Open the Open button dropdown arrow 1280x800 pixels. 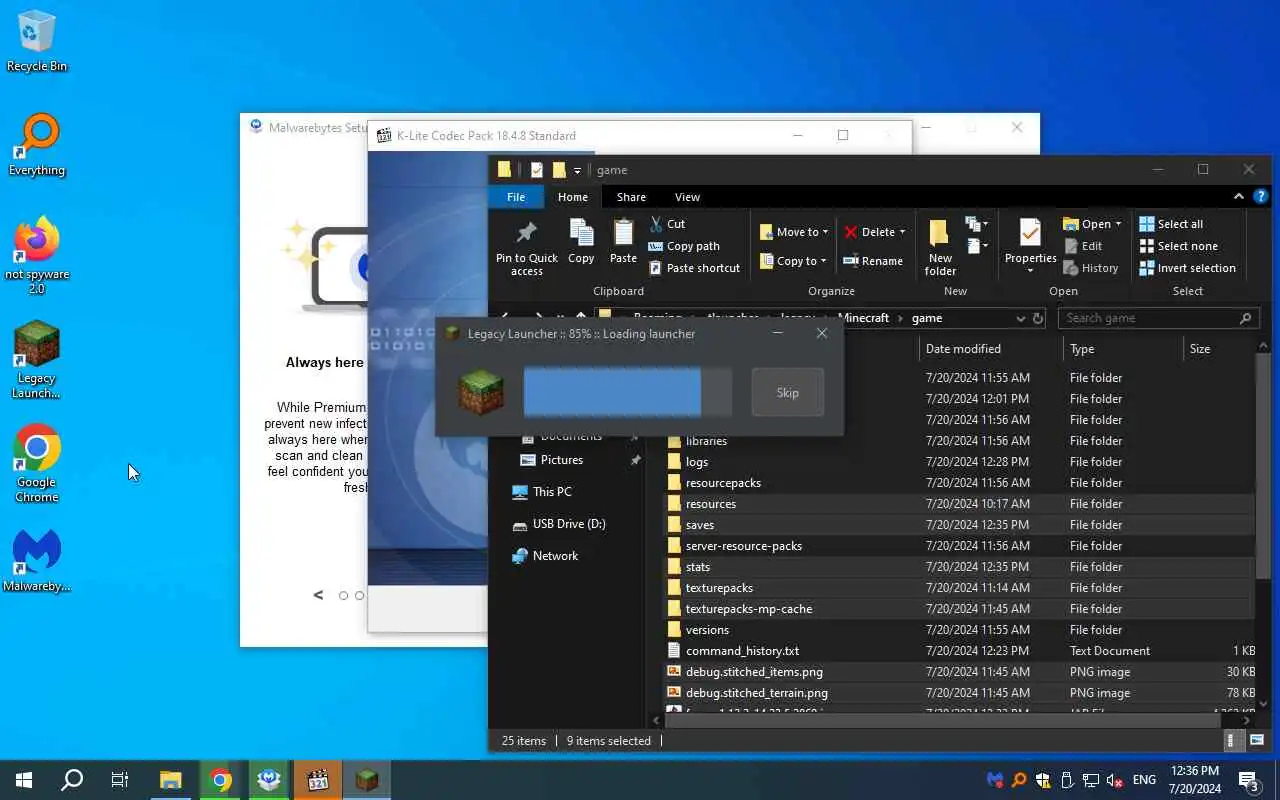(1118, 224)
